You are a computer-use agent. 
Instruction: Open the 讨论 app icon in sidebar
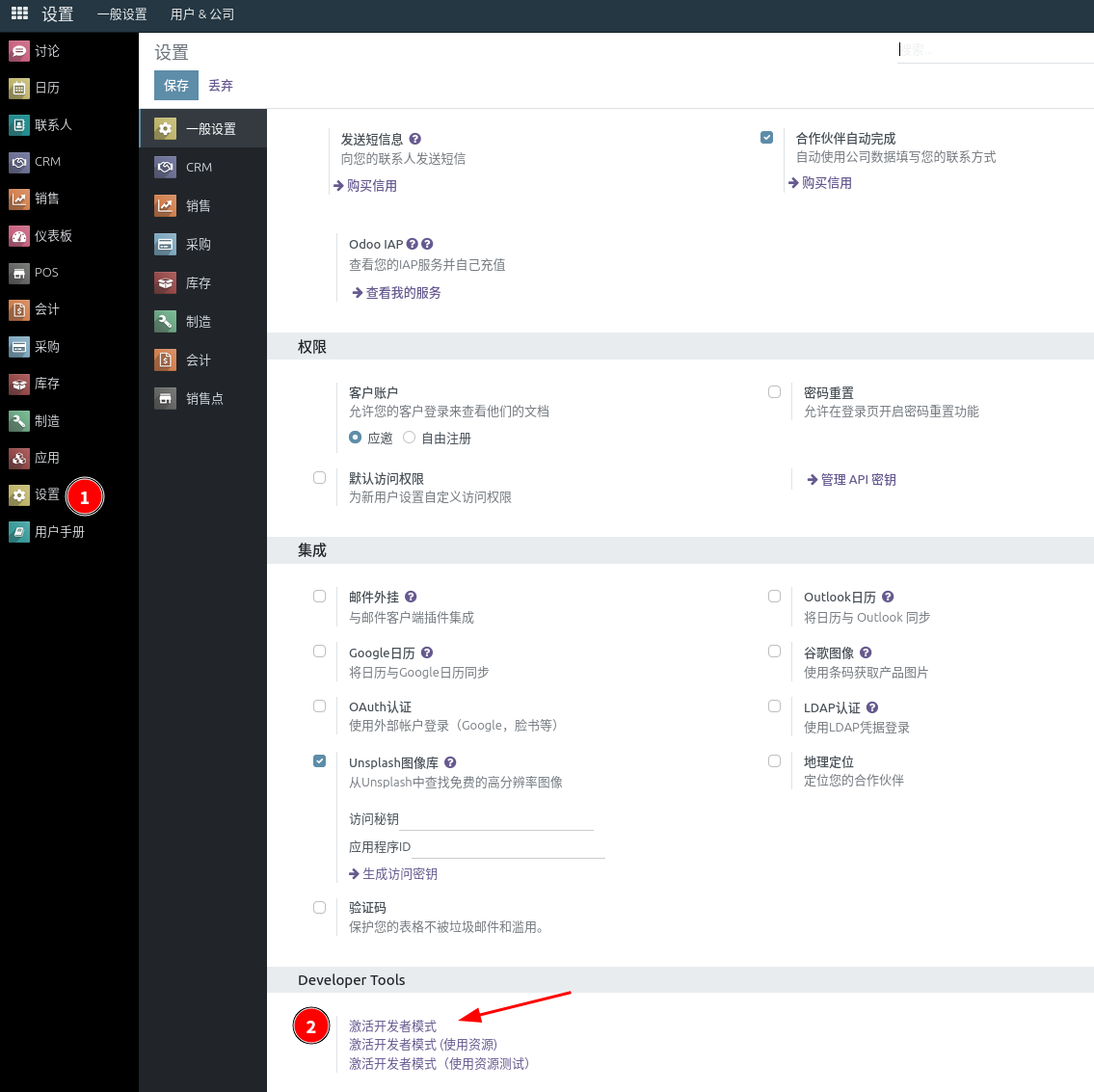(19, 51)
